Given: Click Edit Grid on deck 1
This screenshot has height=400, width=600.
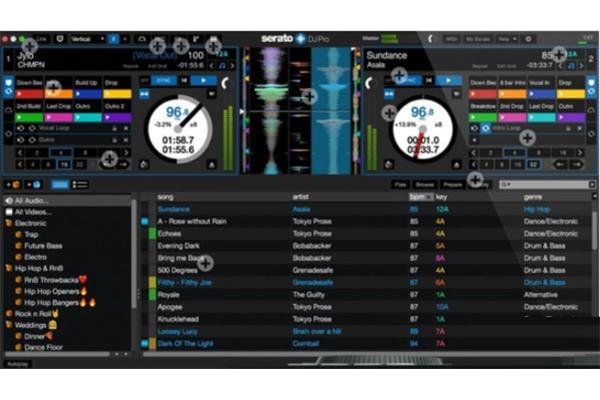Looking at the screenshot, I should coord(157,66).
